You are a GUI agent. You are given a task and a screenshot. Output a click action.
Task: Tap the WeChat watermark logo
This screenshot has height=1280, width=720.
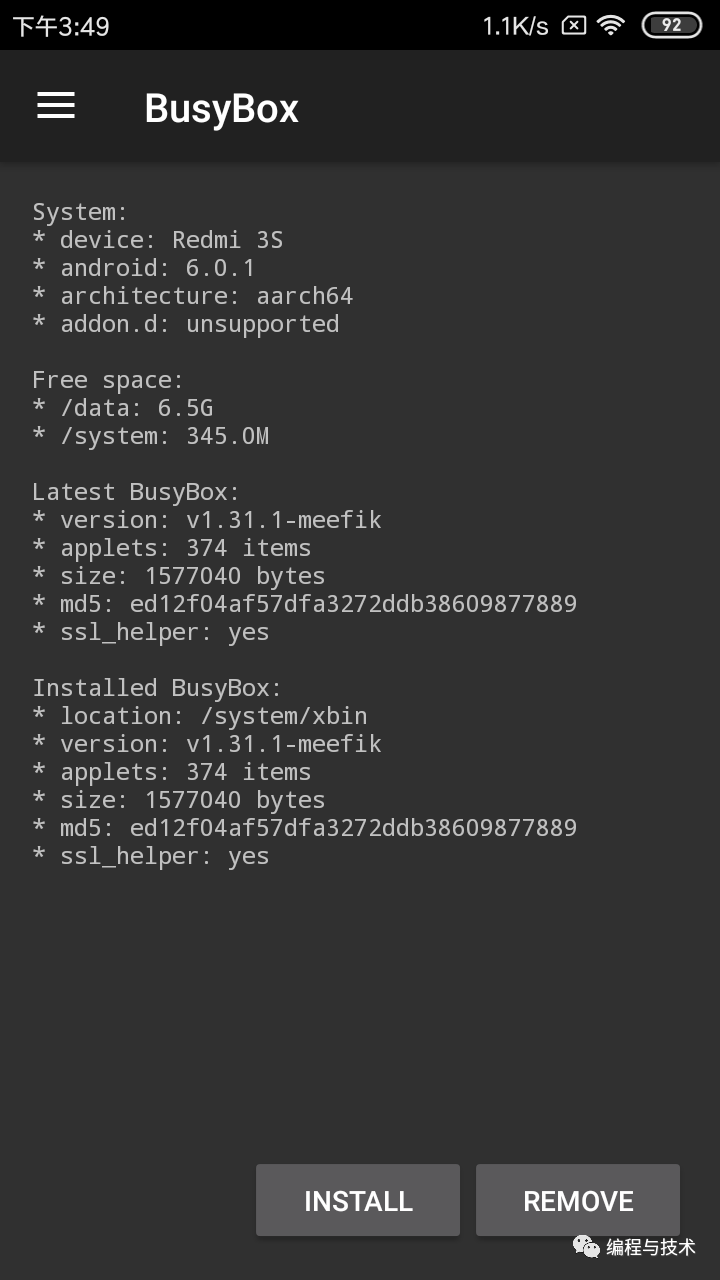click(x=586, y=1247)
